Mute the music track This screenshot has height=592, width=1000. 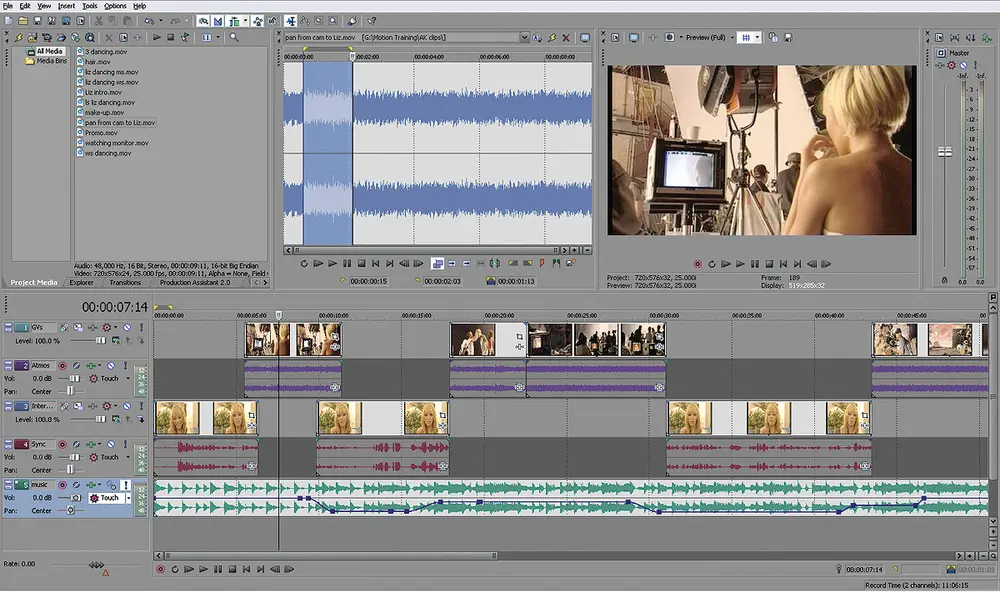pyautogui.click(x=109, y=484)
